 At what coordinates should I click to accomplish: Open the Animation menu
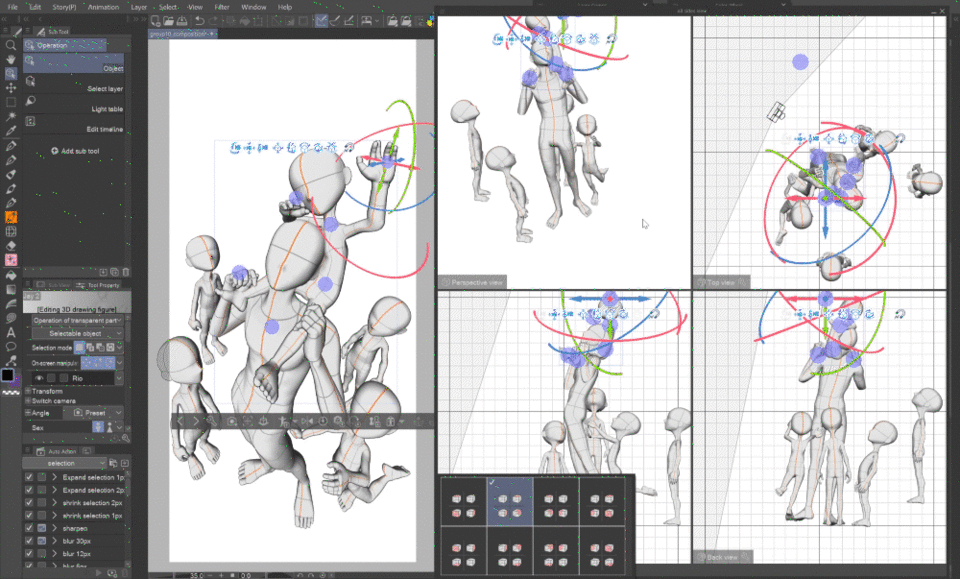click(x=103, y=7)
